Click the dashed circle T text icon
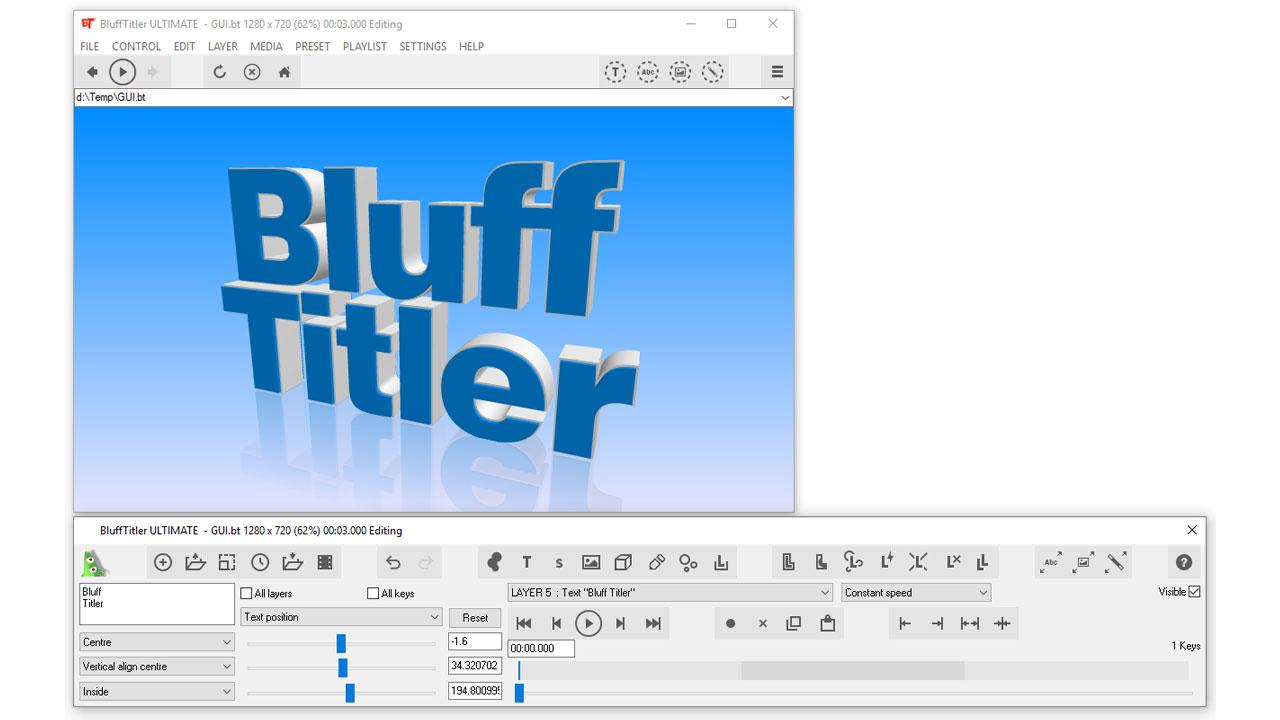Image resolution: width=1280 pixels, height=720 pixels. click(x=615, y=72)
